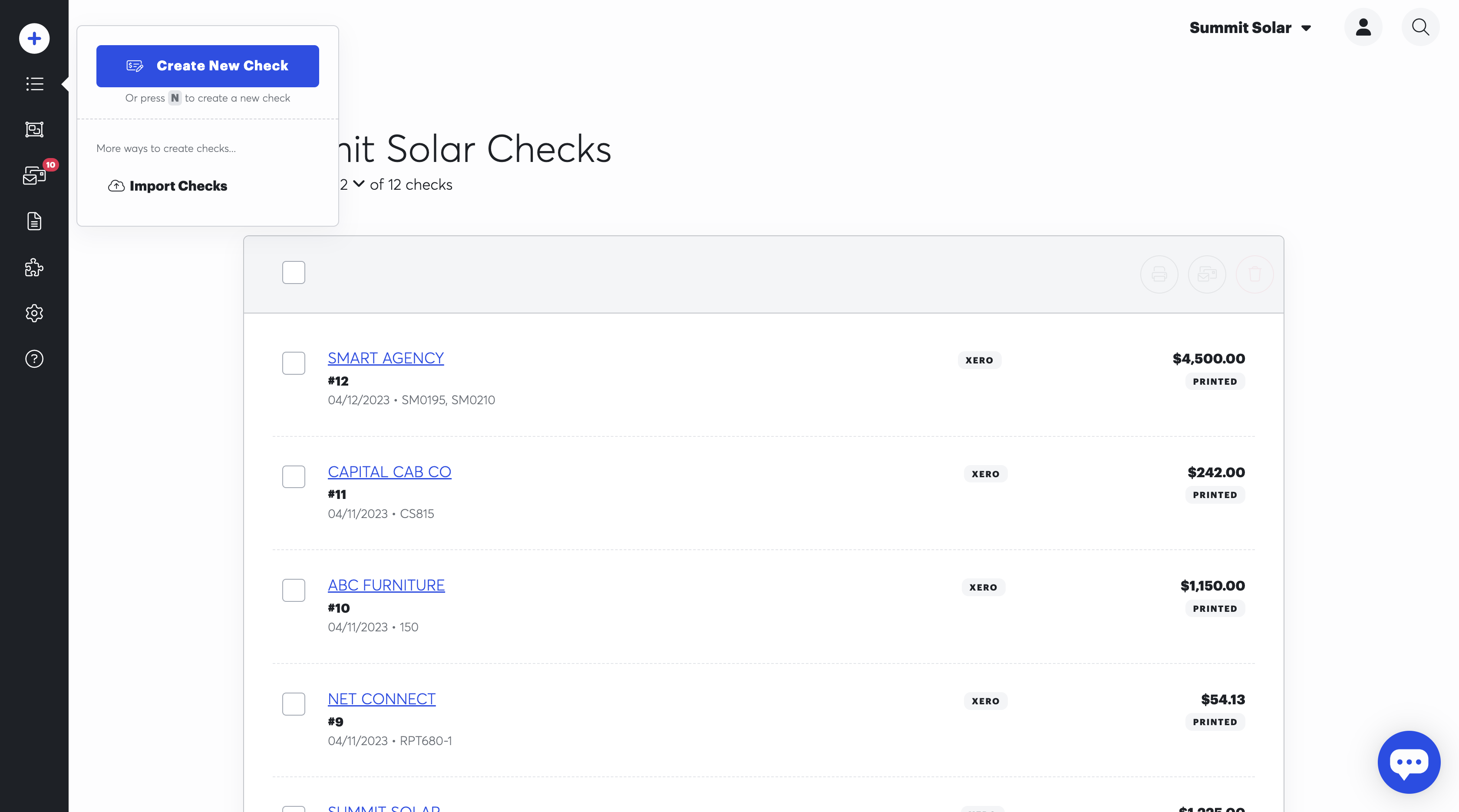Open the check design templates icon
Screen dimensions: 1459x812
34,129
